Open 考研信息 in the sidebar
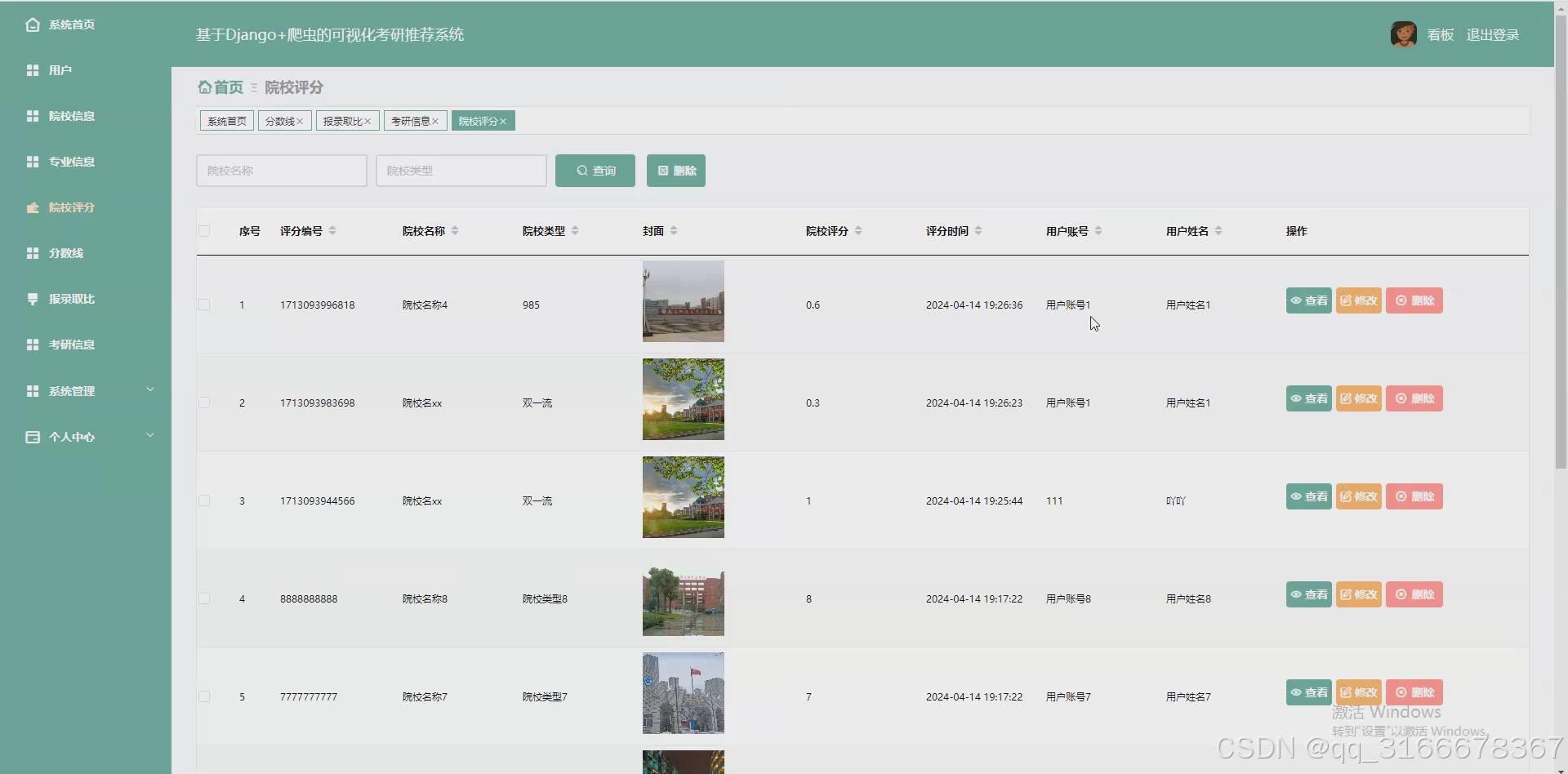1568x774 pixels. tap(61, 345)
